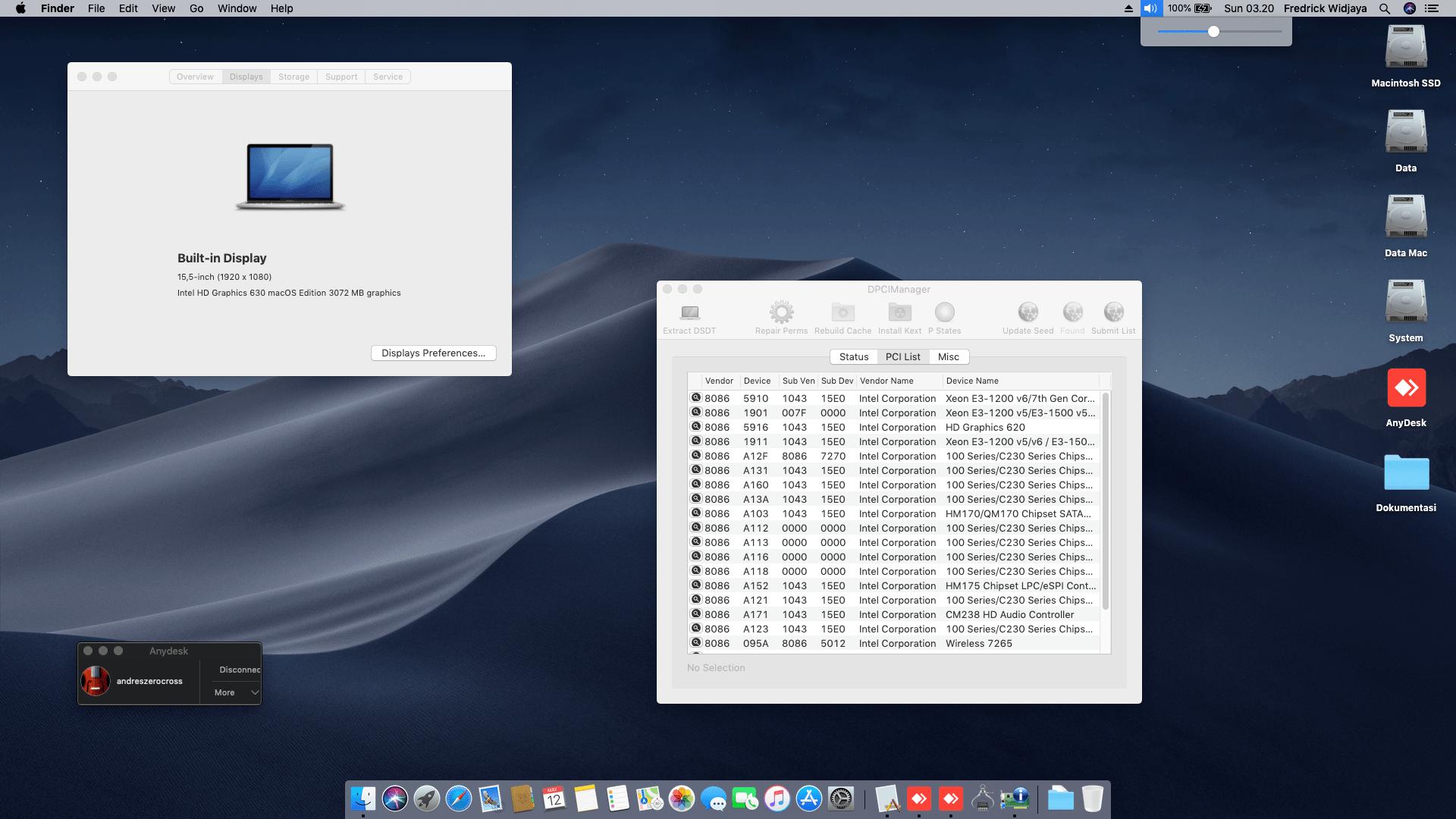Open Spotlight search in the menu bar
Viewport: 1456px width, 819px height.
[1384, 8]
